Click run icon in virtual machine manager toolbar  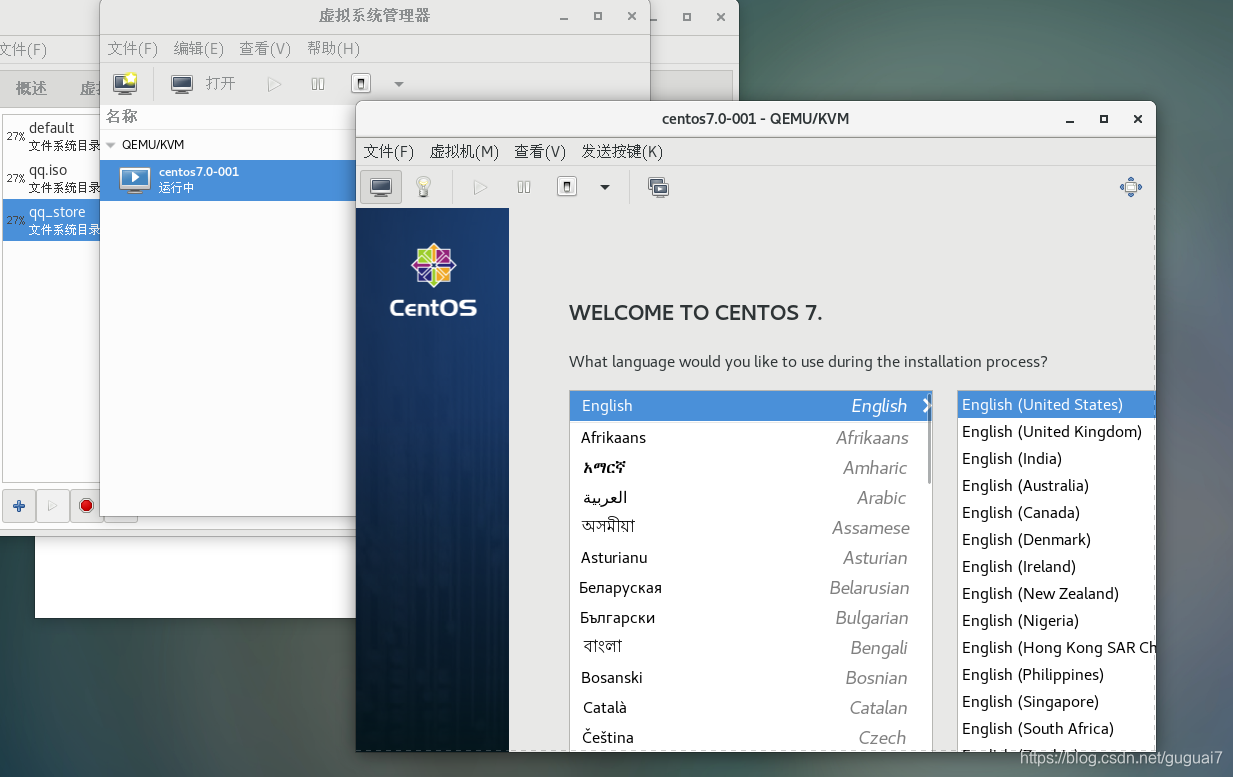tap(274, 84)
